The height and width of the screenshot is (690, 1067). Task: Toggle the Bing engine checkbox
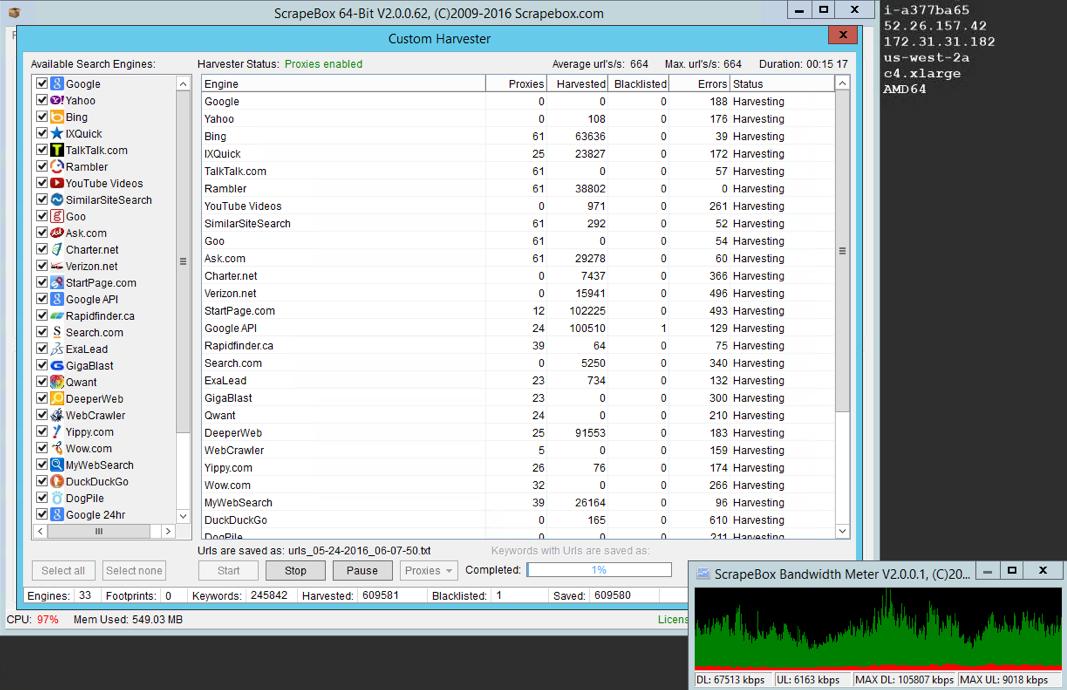(42, 117)
